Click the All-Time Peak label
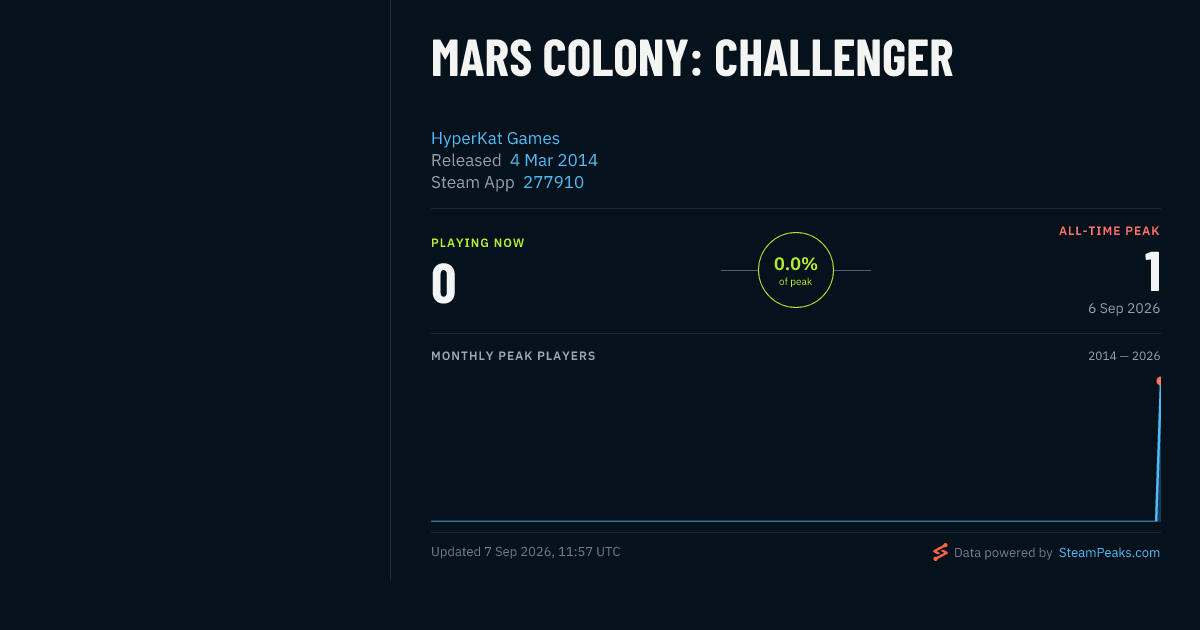 1109,231
